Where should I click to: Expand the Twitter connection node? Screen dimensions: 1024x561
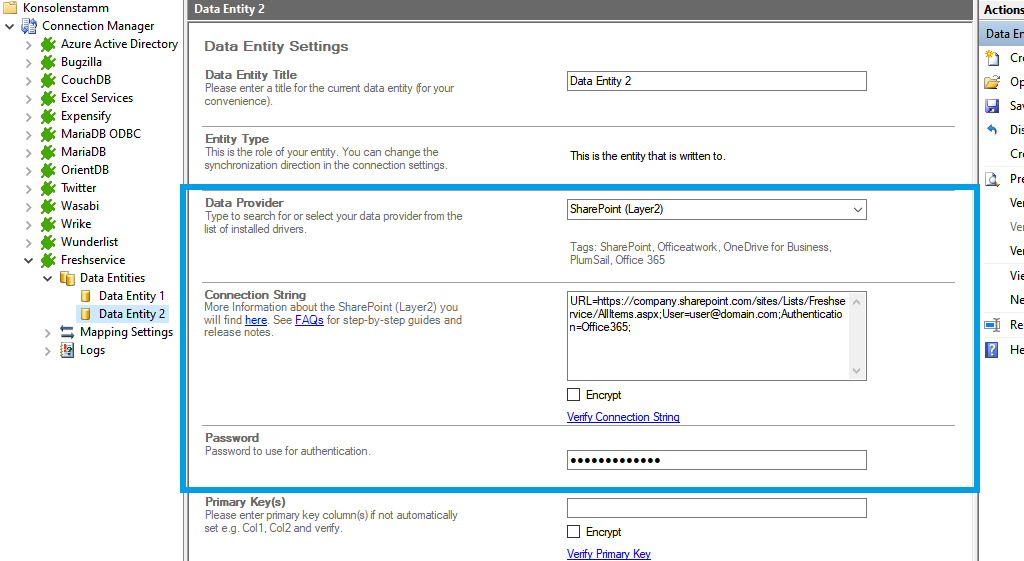tap(28, 188)
